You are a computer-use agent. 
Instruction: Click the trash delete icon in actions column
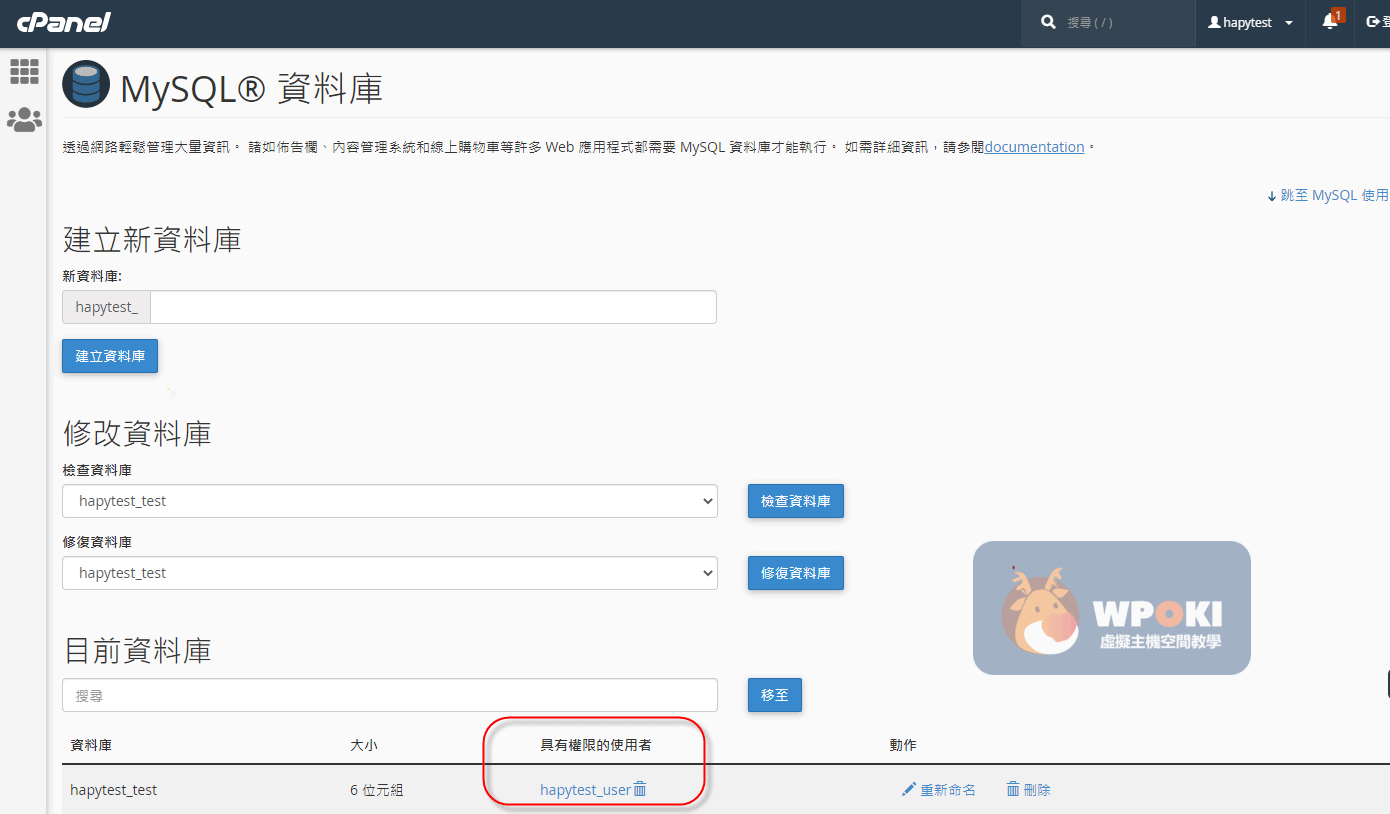click(1013, 789)
